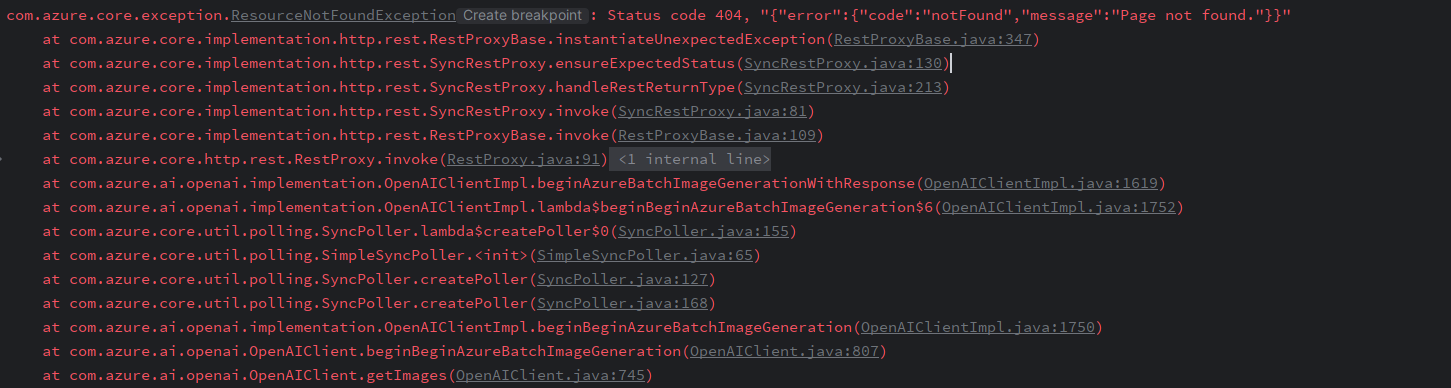Click the 'ensureExpectedStatus' method text
The width and height of the screenshot is (1451, 388).
tap(645, 64)
